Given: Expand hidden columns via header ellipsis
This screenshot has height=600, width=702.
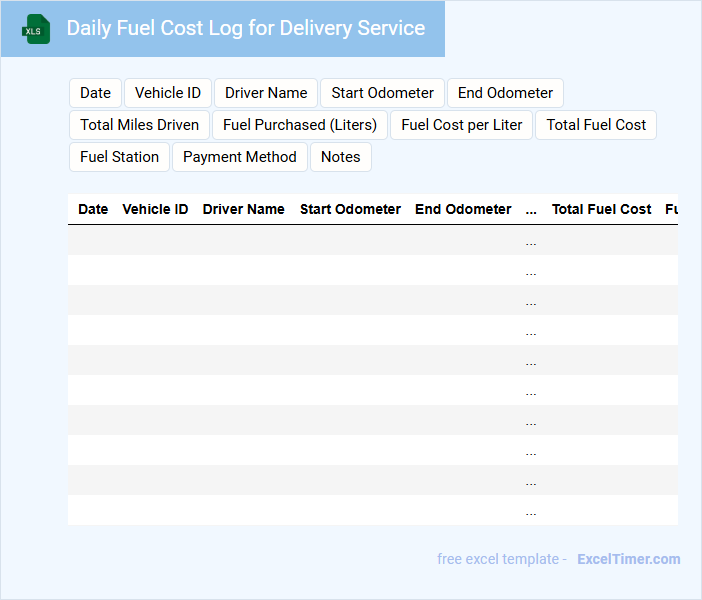Looking at the screenshot, I should click(531, 209).
